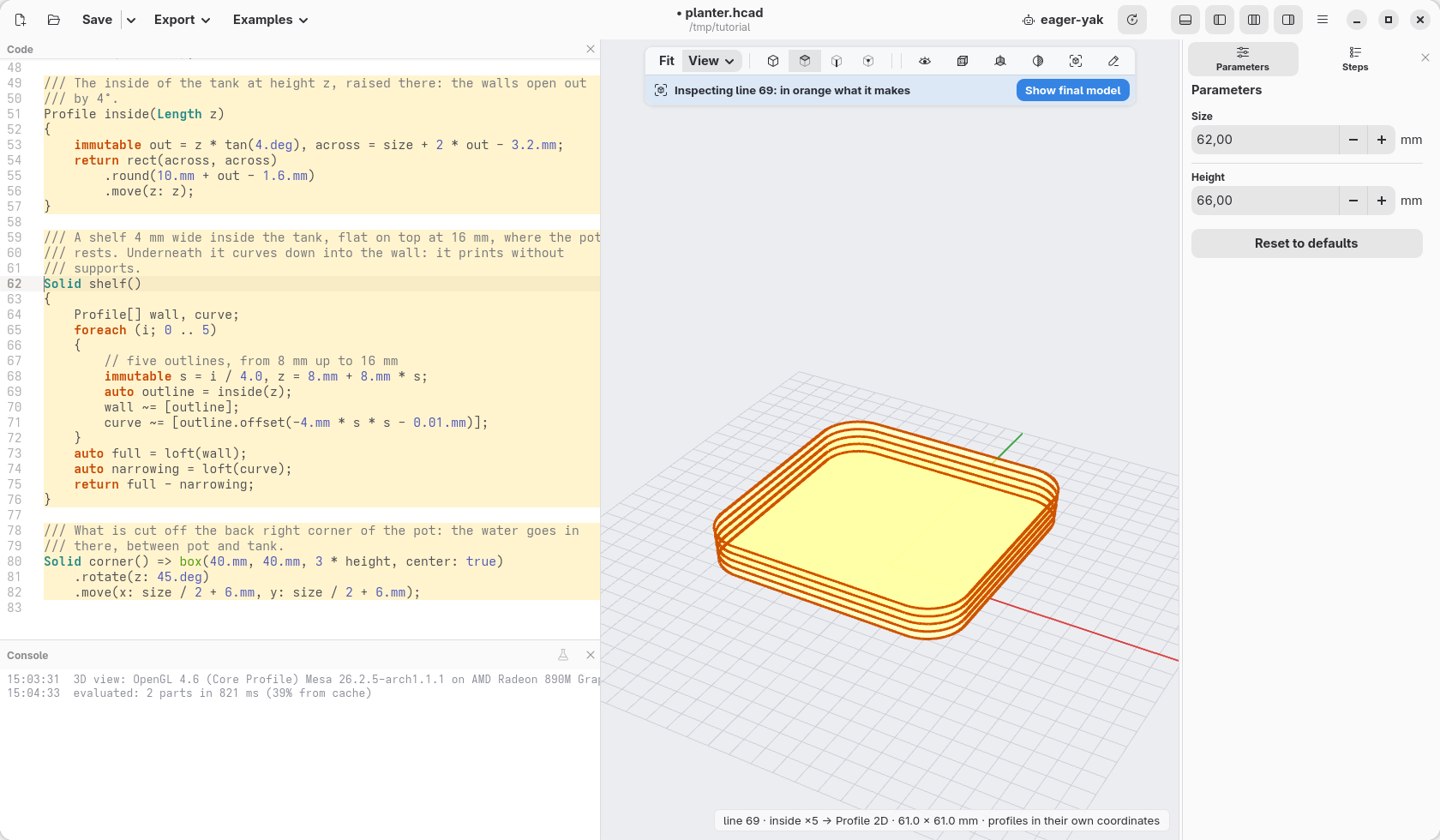Click the eager-yak robot label
This screenshot has width=1440, height=840.
point(1063,20)
